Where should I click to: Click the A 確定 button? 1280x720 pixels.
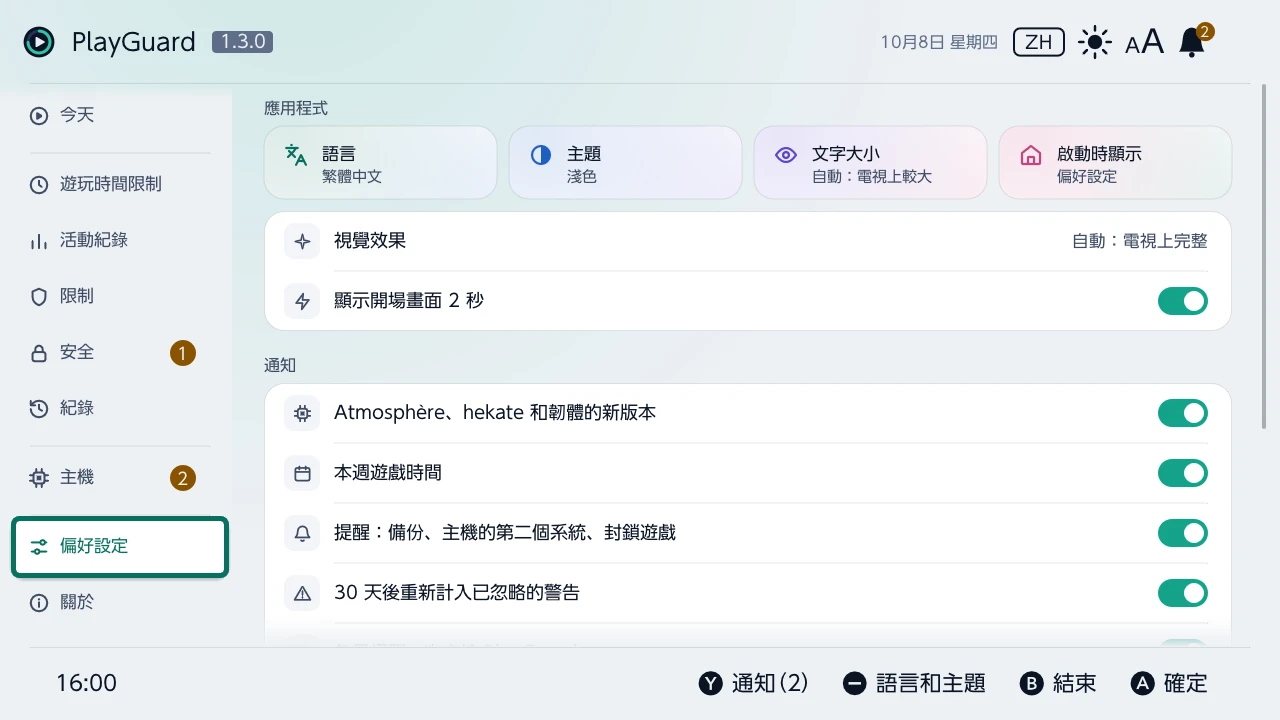click(1169, 683)
